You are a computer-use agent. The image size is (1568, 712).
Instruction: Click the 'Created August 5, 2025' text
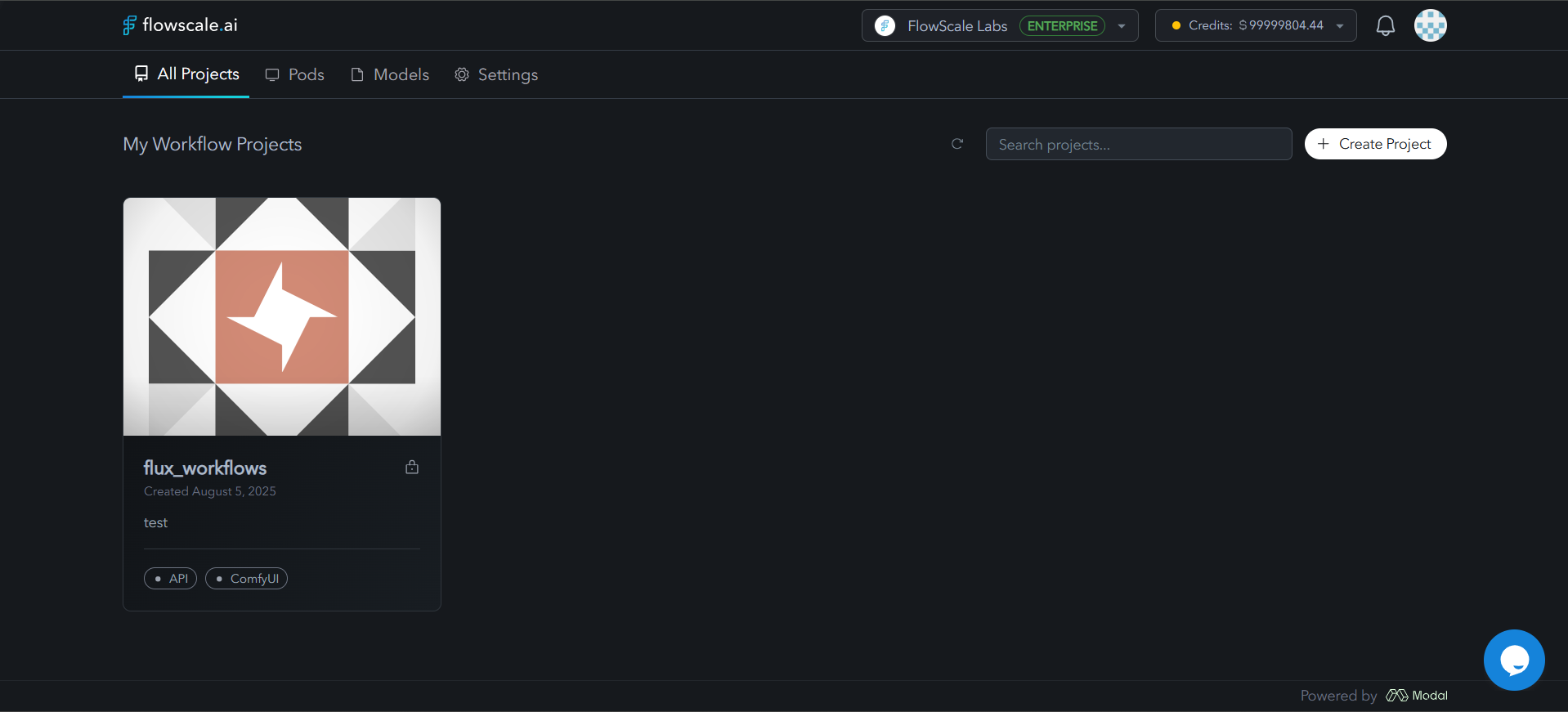pyautogui.click(x=210, y=491)
